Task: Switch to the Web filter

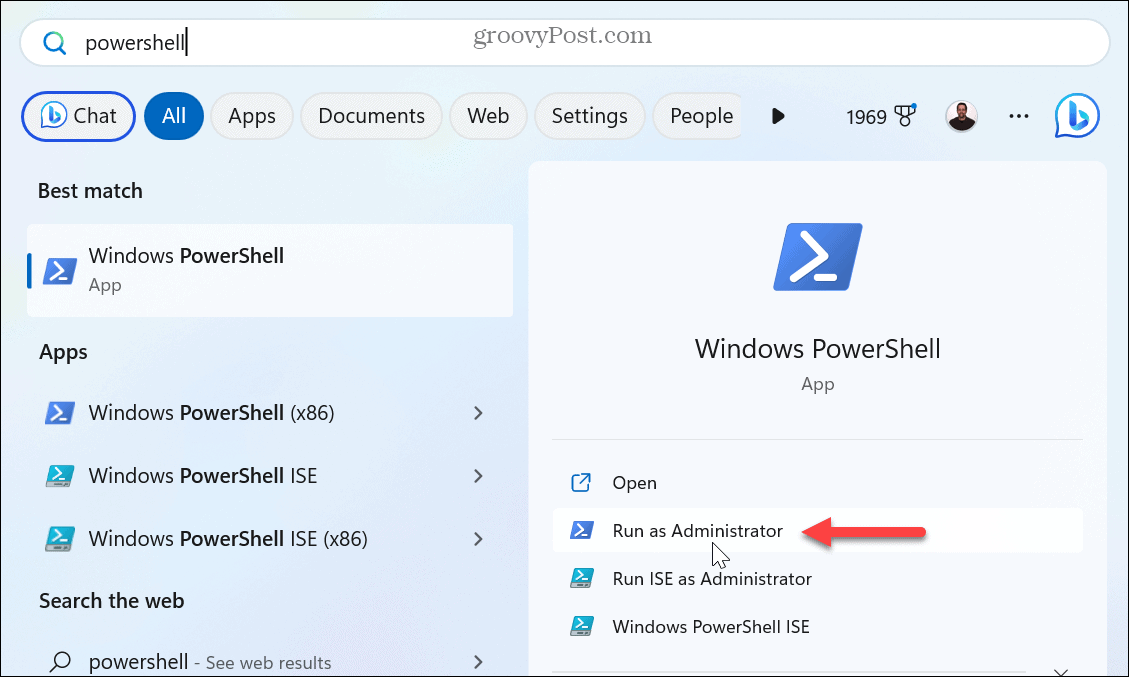Action: 488,116
